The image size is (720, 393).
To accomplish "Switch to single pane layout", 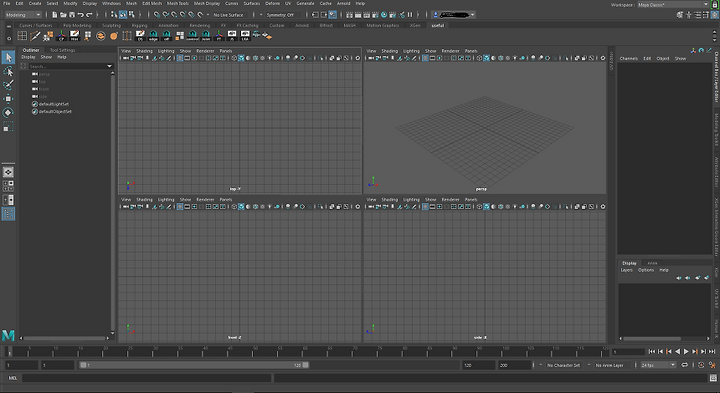I will tap(8, 172).
